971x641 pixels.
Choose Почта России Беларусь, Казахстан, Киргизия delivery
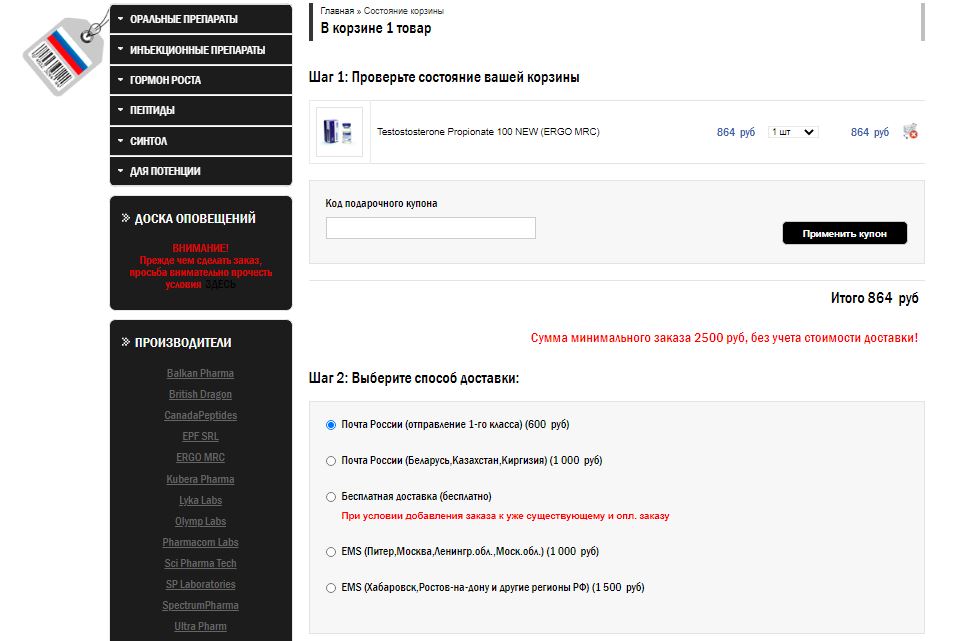click(331, 461)
